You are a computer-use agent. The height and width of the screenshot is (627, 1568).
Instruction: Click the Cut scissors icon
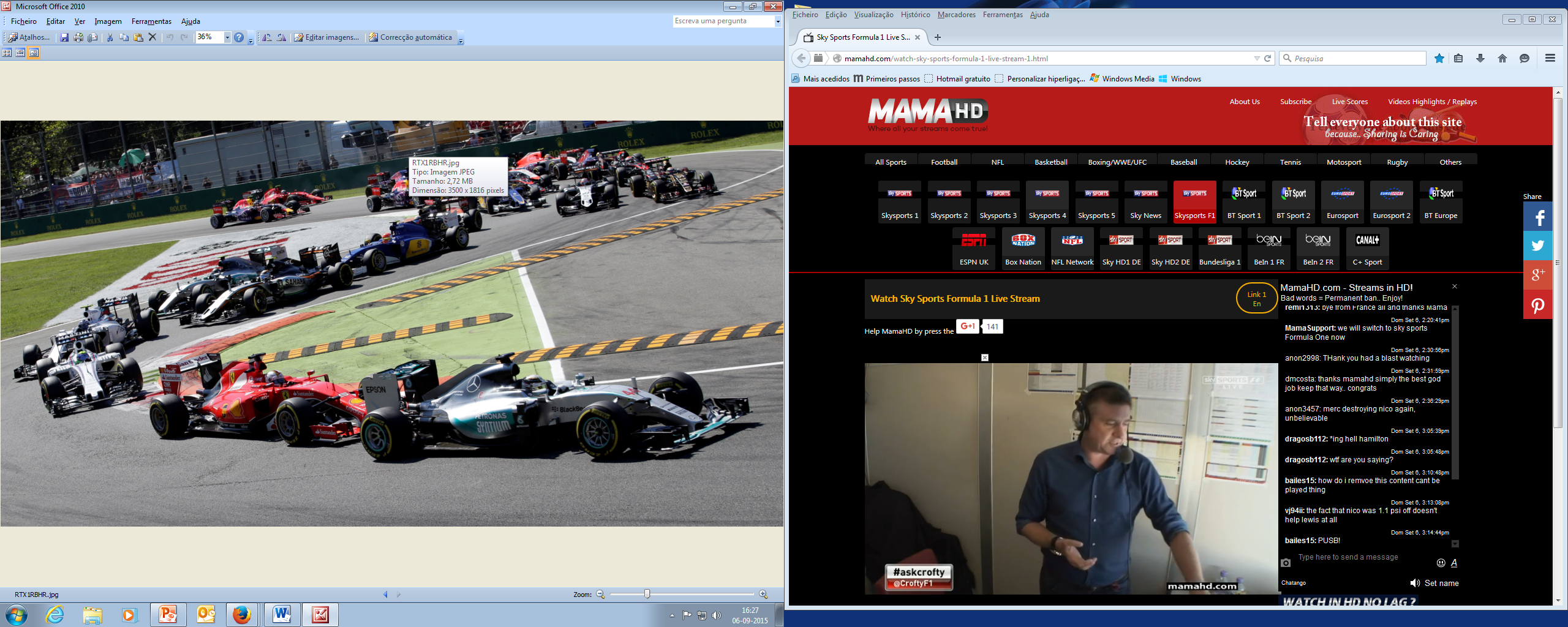click(110, 37)
